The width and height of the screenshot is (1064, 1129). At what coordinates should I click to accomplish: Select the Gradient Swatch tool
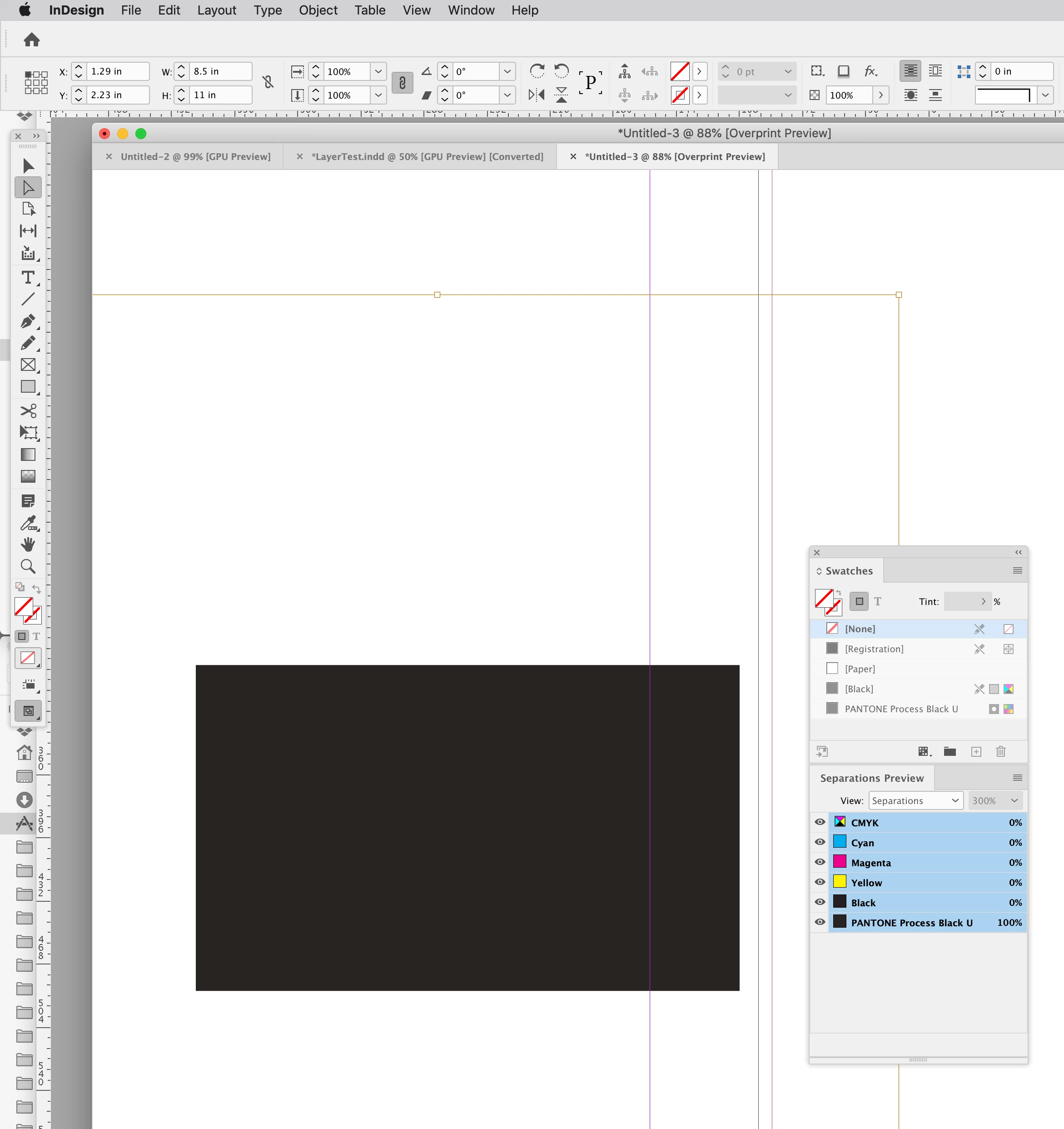pos(27,455)
